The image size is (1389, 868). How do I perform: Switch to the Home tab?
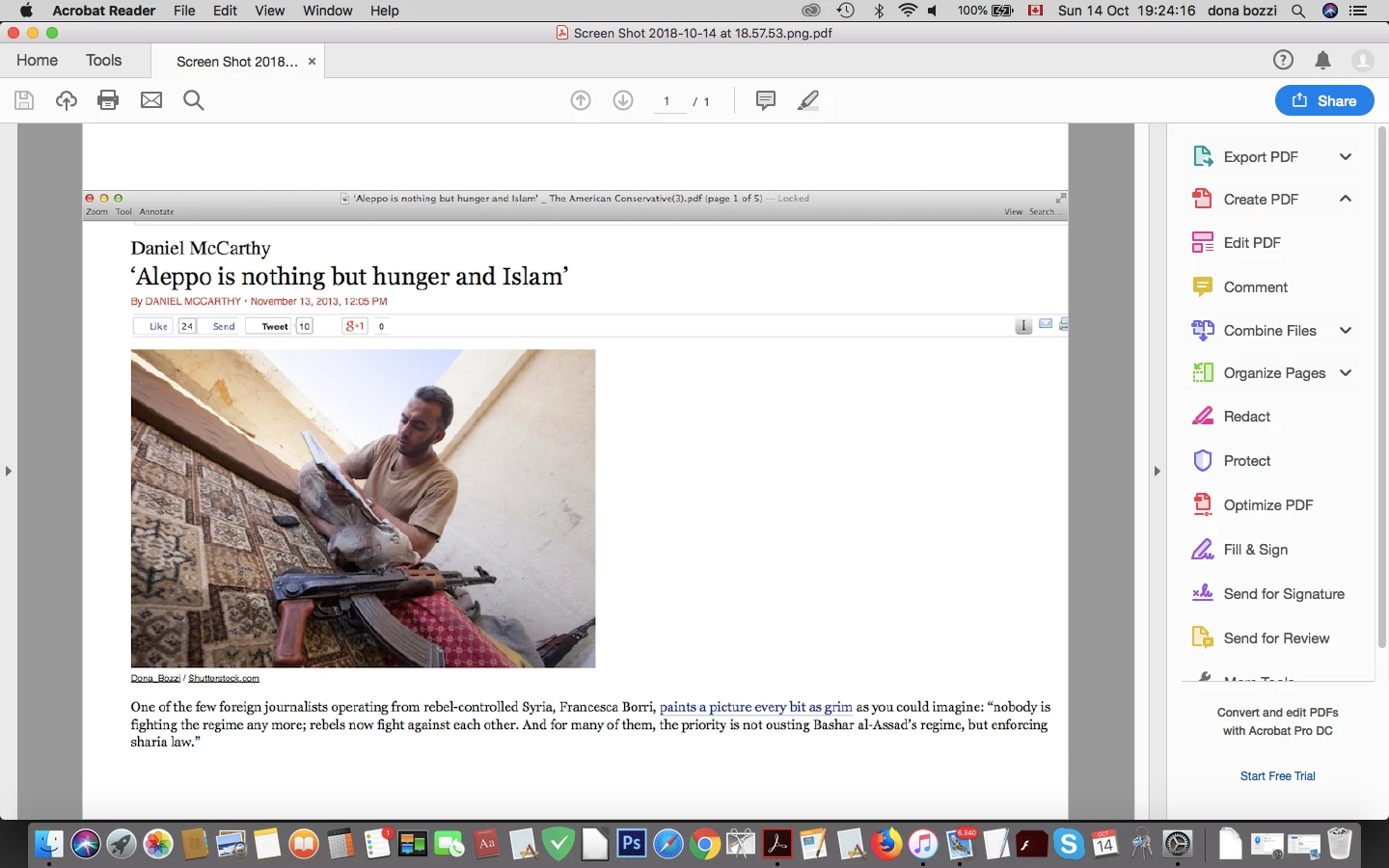[x=37, y=60]
